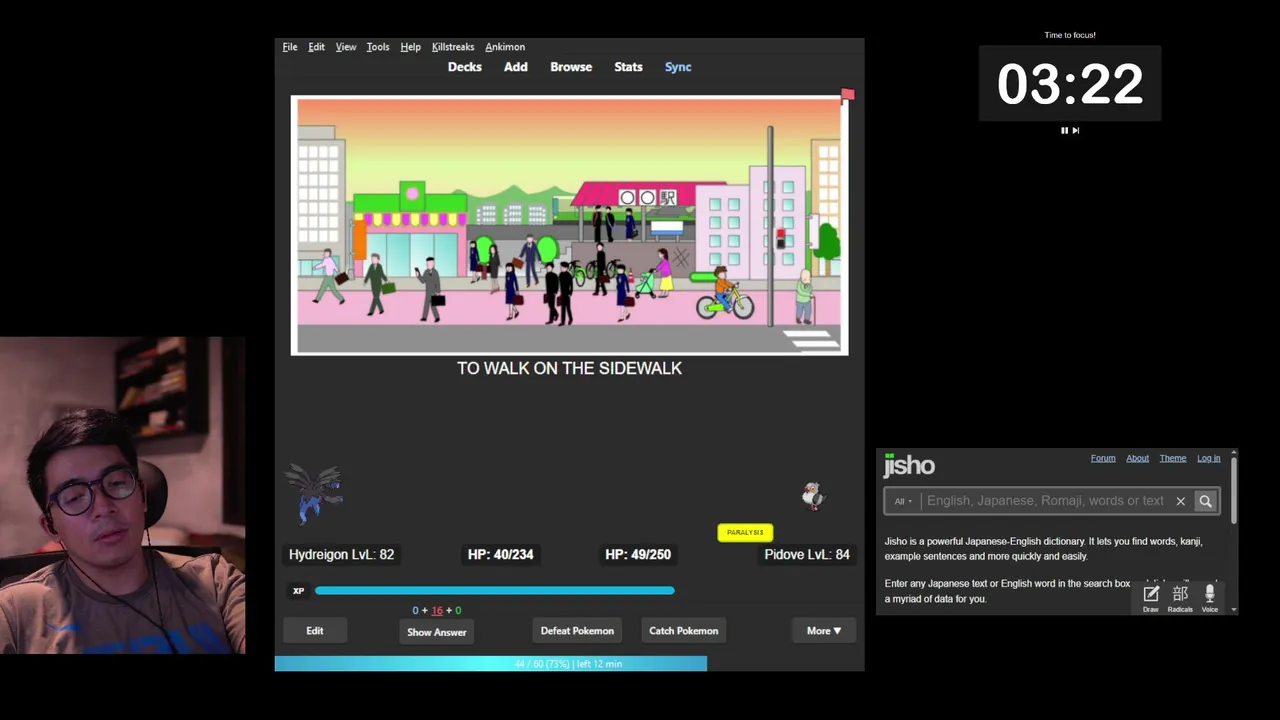
Task: Click Catch Pokemon button
Action: point(684,631)
